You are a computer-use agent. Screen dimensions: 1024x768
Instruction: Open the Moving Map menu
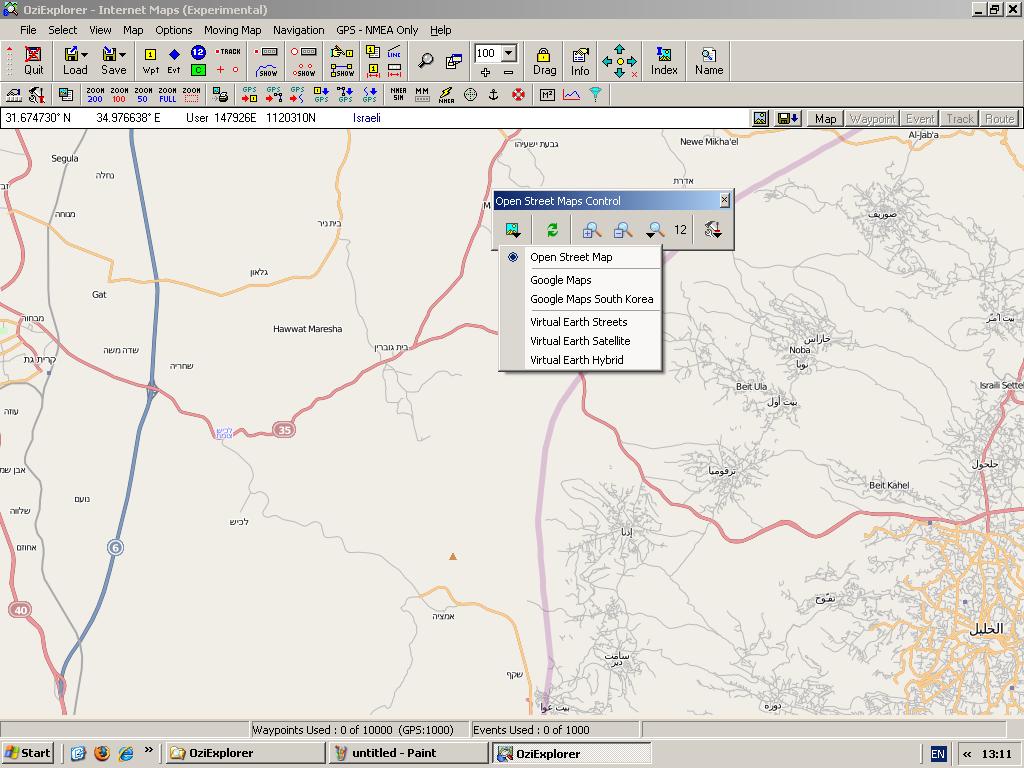click(x=232, y=30)
